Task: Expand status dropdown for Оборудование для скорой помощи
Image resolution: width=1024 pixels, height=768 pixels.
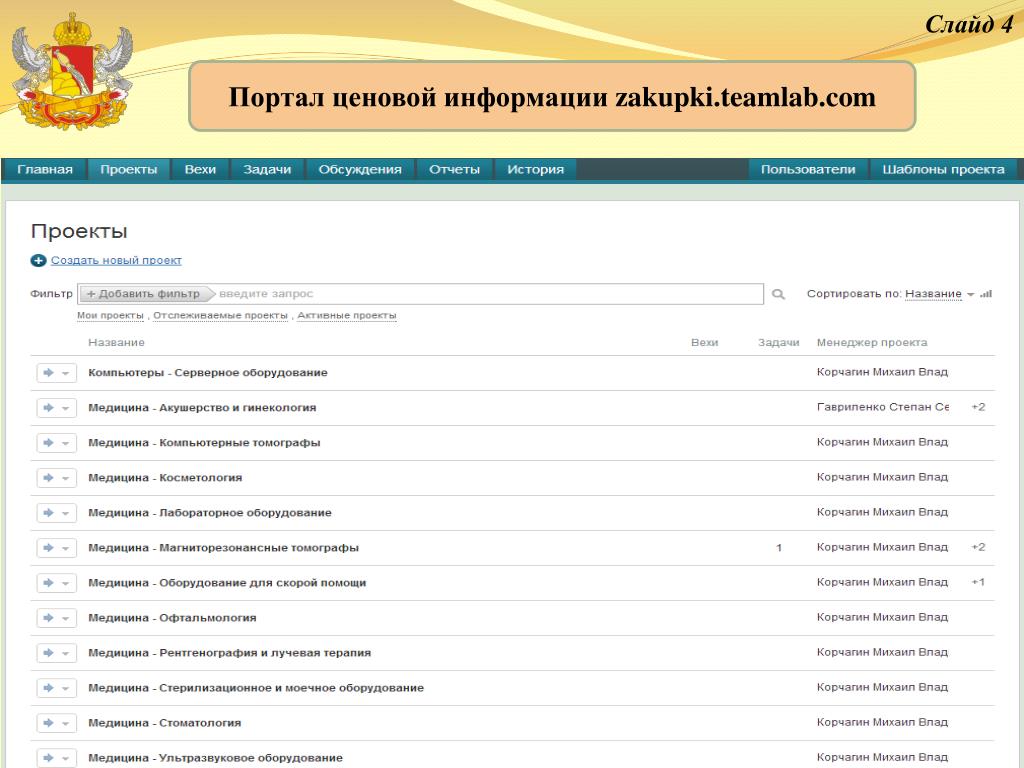Action: coord(65,583)
